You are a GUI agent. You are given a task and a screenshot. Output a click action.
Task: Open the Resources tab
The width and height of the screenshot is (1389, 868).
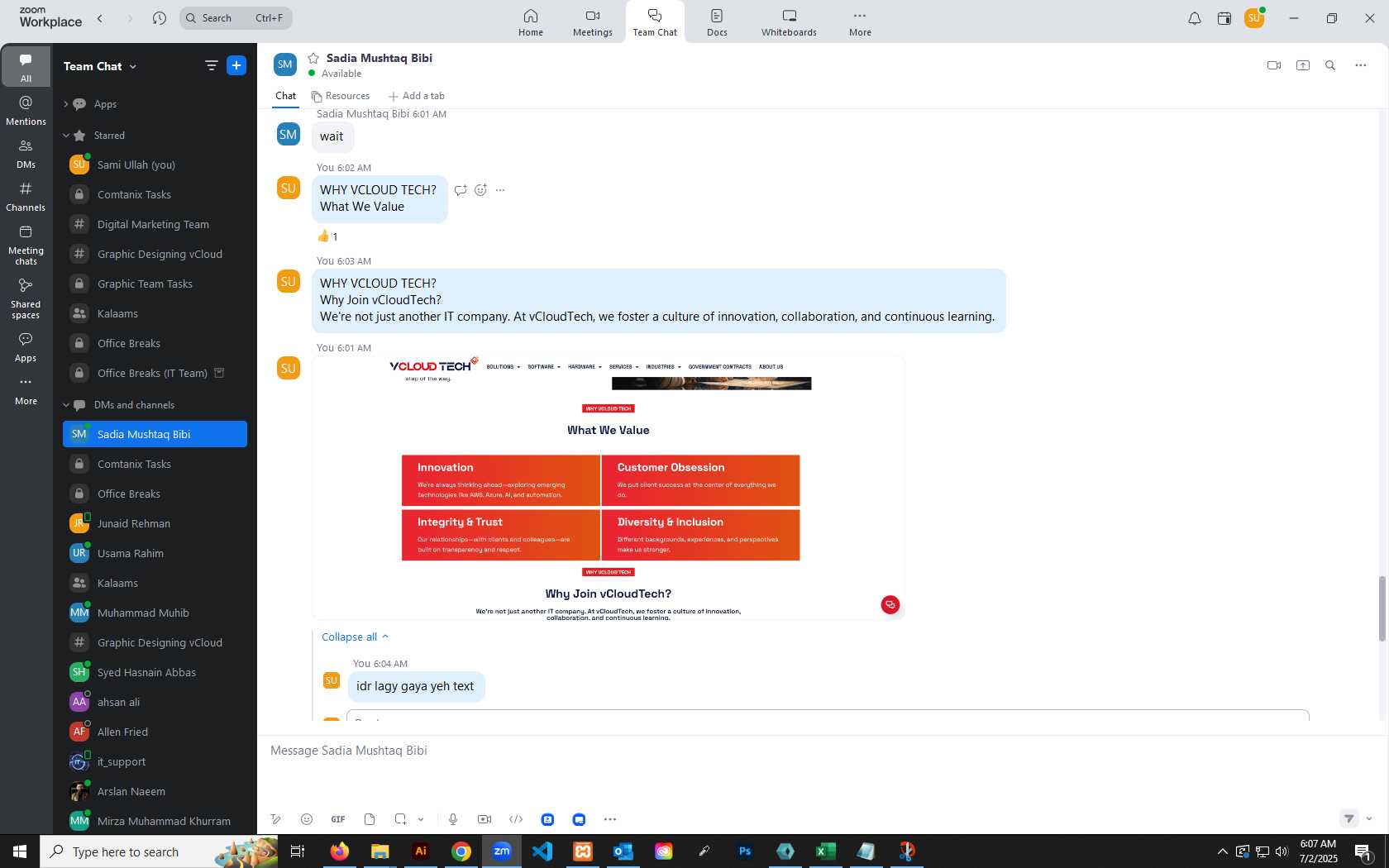[x=340, y=96]
